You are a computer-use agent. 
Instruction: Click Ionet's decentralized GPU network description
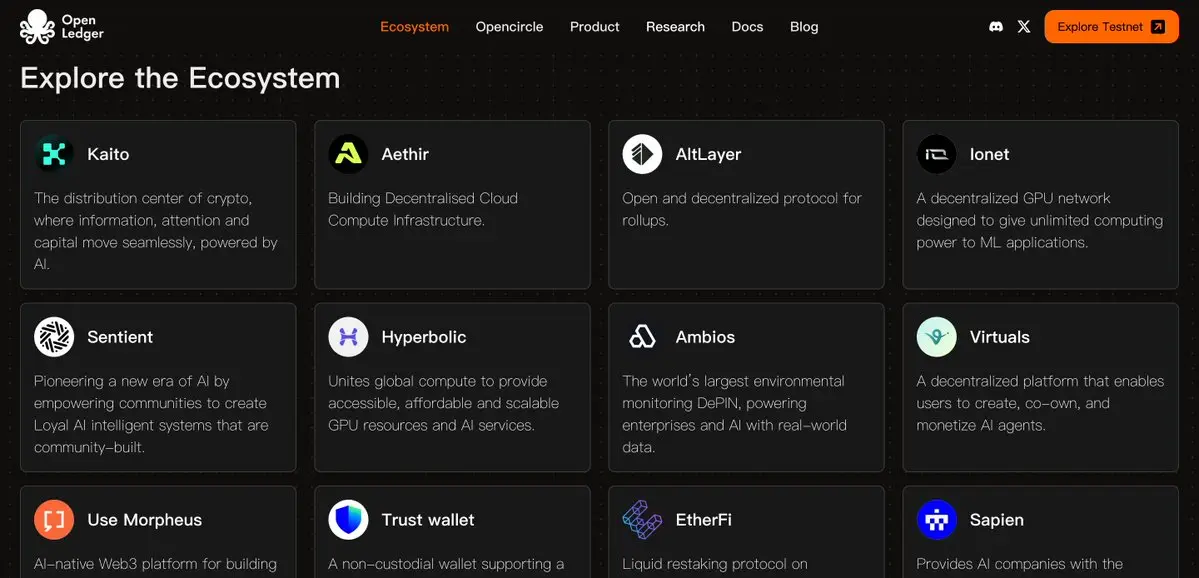[x=1040, y=220]
